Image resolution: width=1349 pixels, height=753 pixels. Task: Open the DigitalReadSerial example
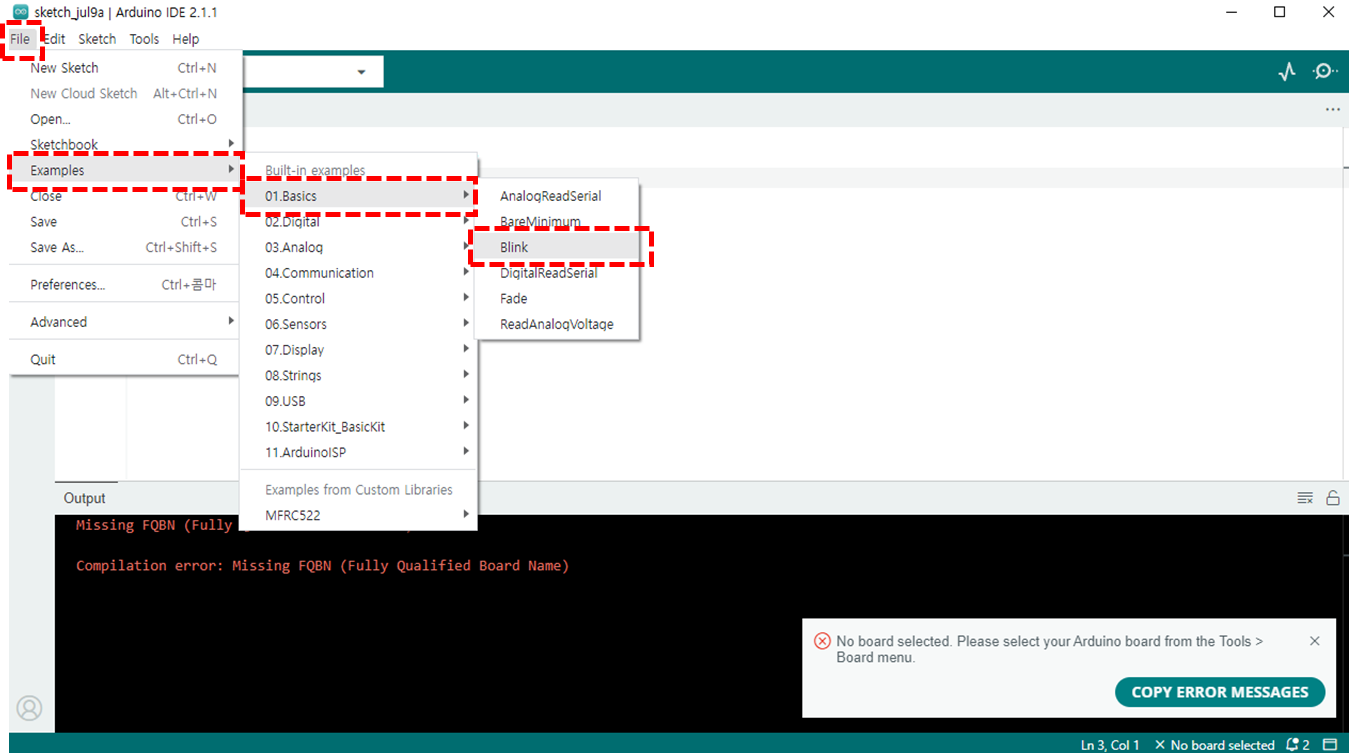558,273
